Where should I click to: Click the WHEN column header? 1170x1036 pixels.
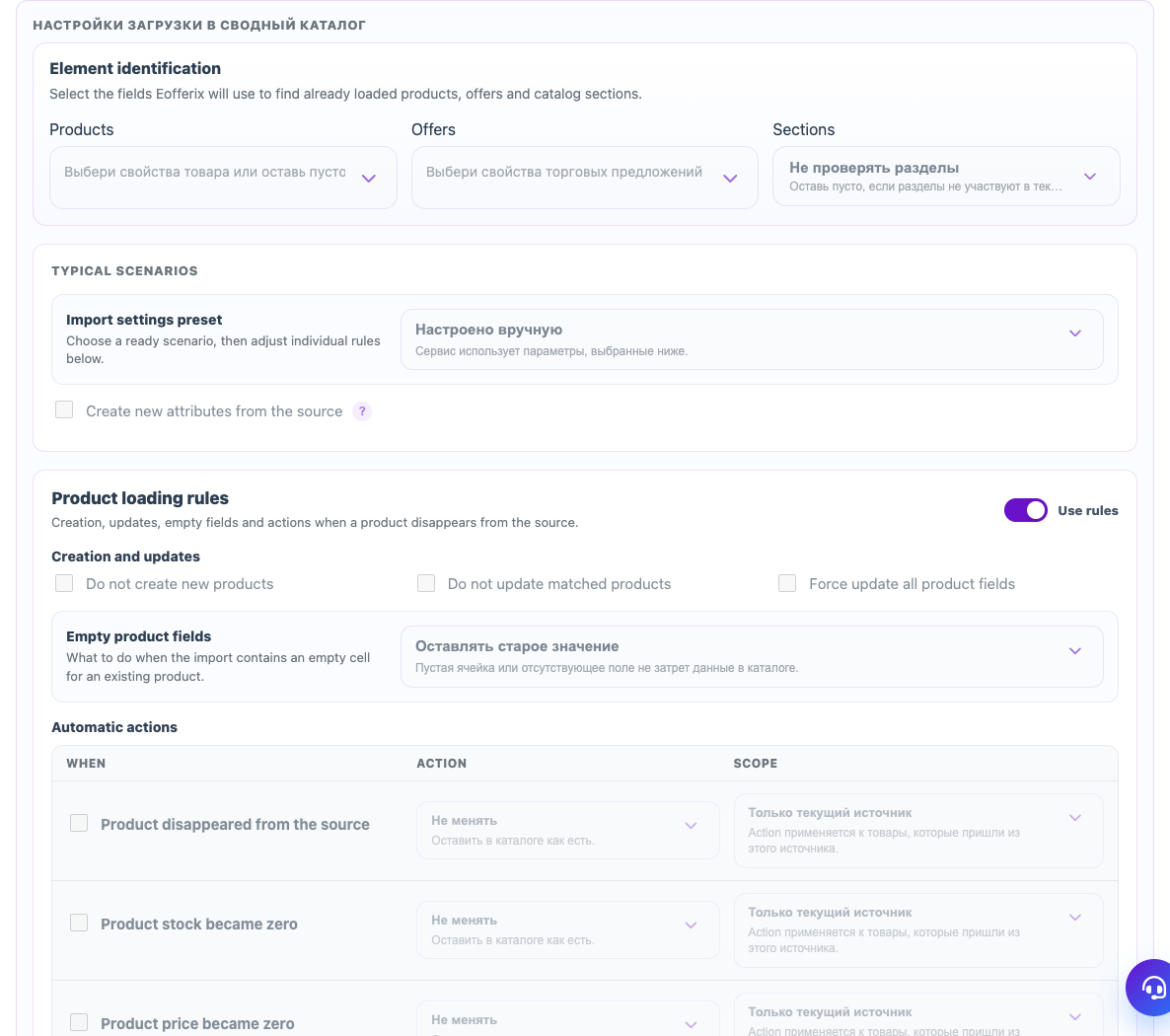[x=86, y=764]
